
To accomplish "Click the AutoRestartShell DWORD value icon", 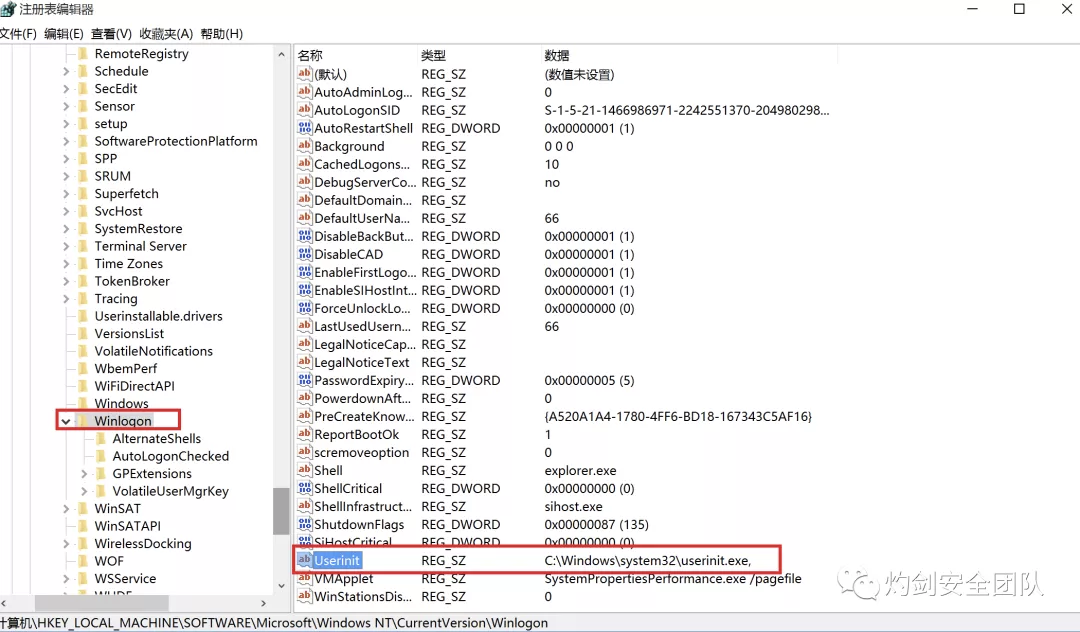I will (304, 127).
